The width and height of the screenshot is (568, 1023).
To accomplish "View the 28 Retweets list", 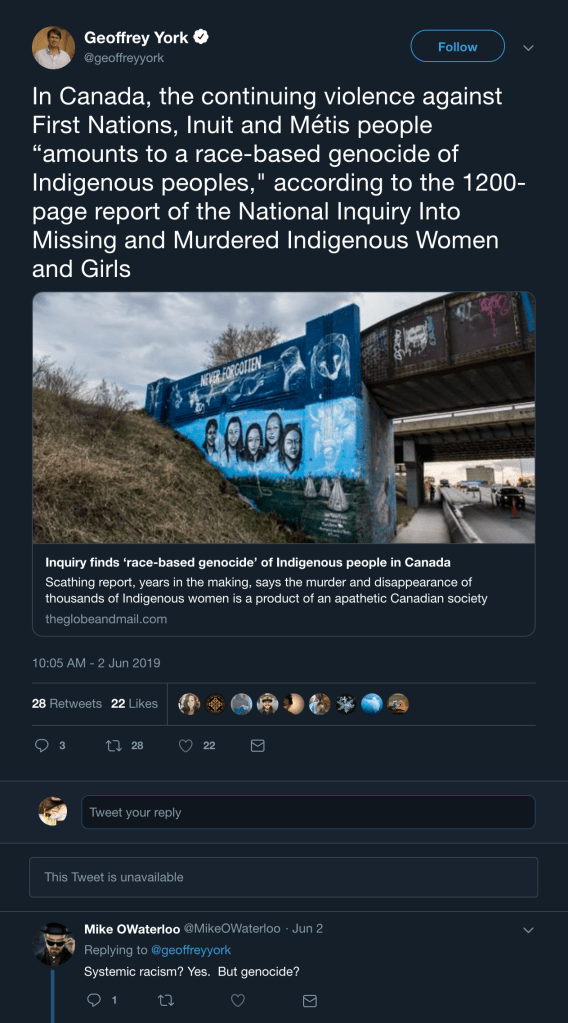I will (x=67, y=703).
